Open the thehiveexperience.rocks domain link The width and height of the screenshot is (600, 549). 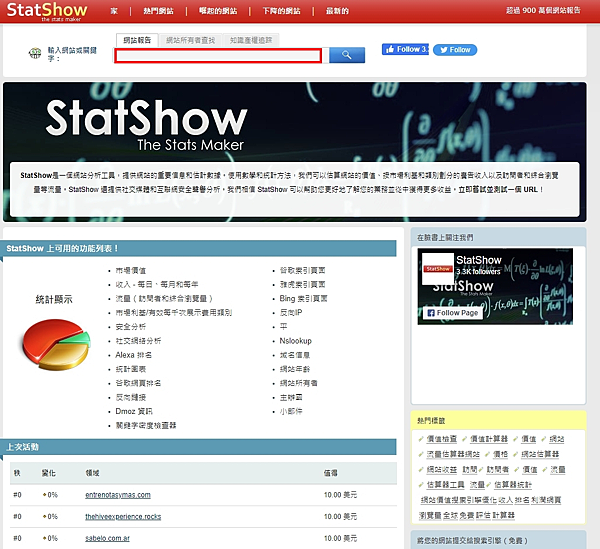[123, 517]
